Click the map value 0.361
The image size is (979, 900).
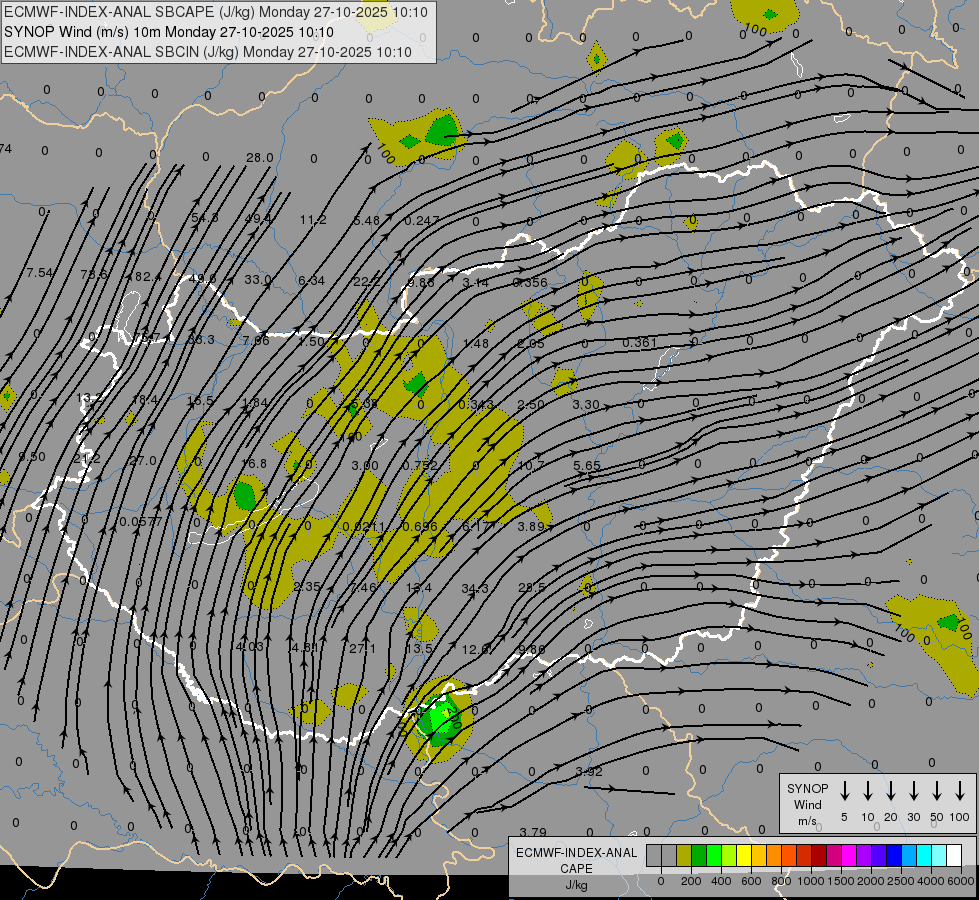pyautogui.click(x=639, y=342)
